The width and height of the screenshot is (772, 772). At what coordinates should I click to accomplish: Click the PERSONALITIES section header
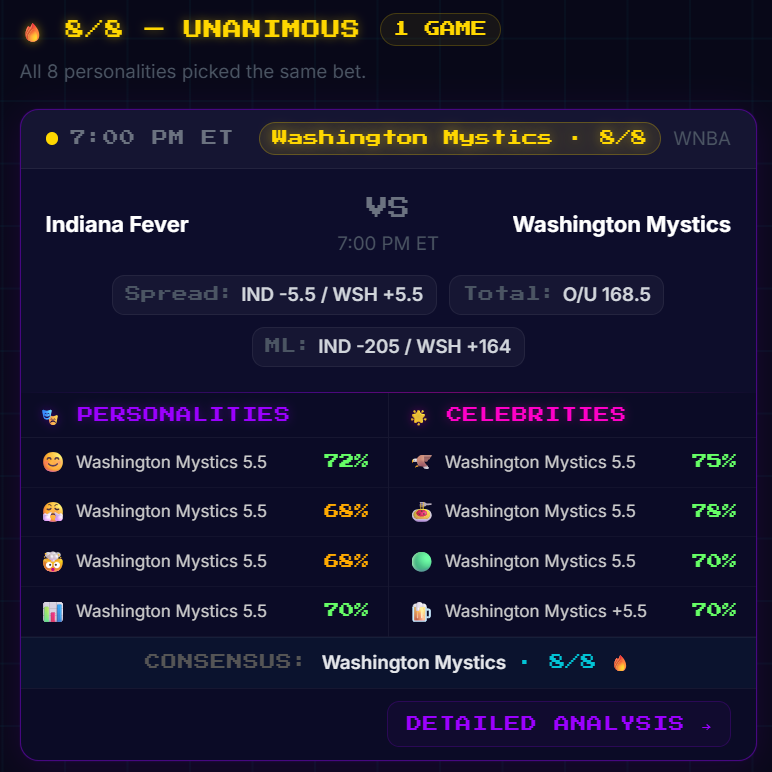(x=183, y=415)
